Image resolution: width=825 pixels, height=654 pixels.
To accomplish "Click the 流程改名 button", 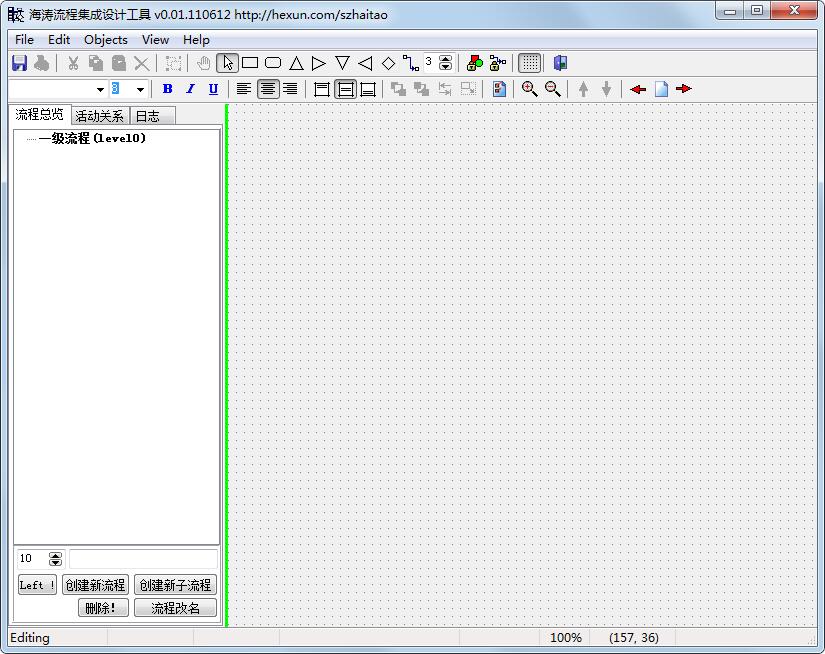I will tap(175, 608).
